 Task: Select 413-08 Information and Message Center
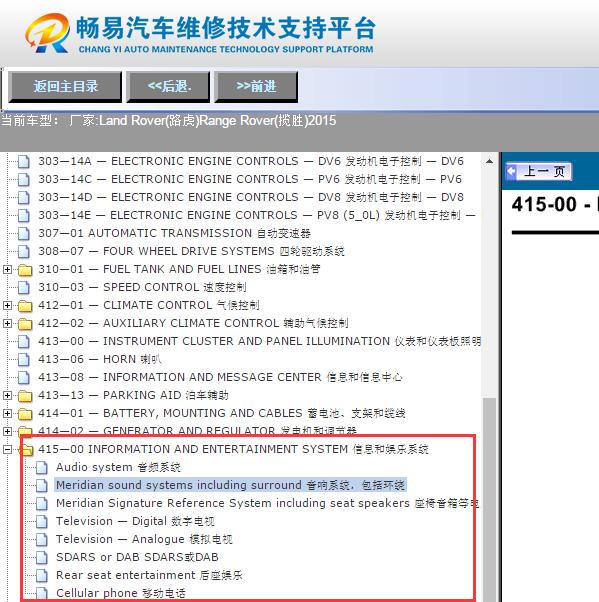[x=220, y=377]
